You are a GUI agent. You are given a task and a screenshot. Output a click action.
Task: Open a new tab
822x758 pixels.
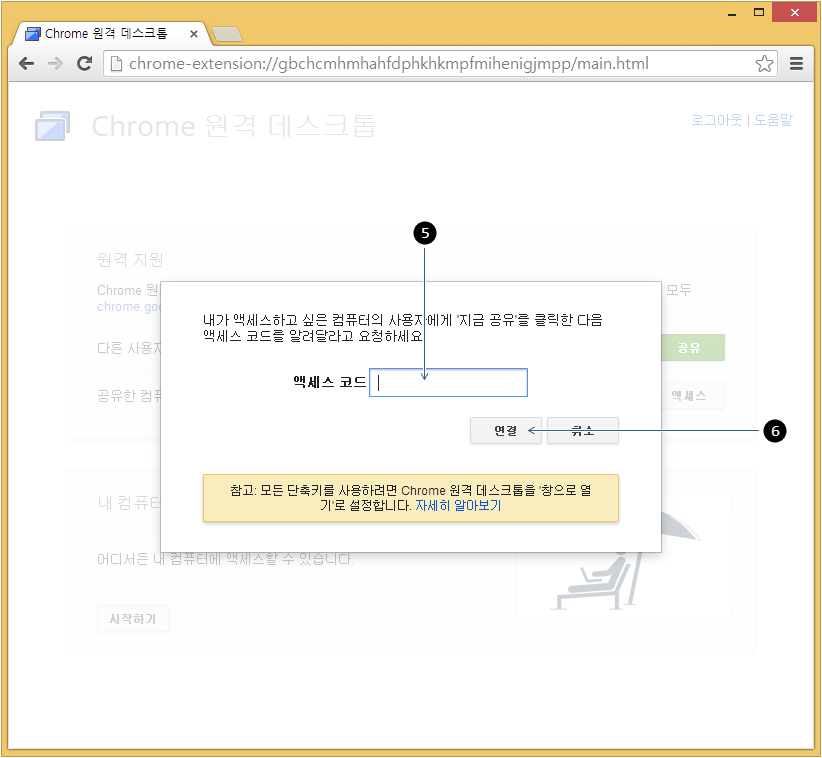click(226, 34)
